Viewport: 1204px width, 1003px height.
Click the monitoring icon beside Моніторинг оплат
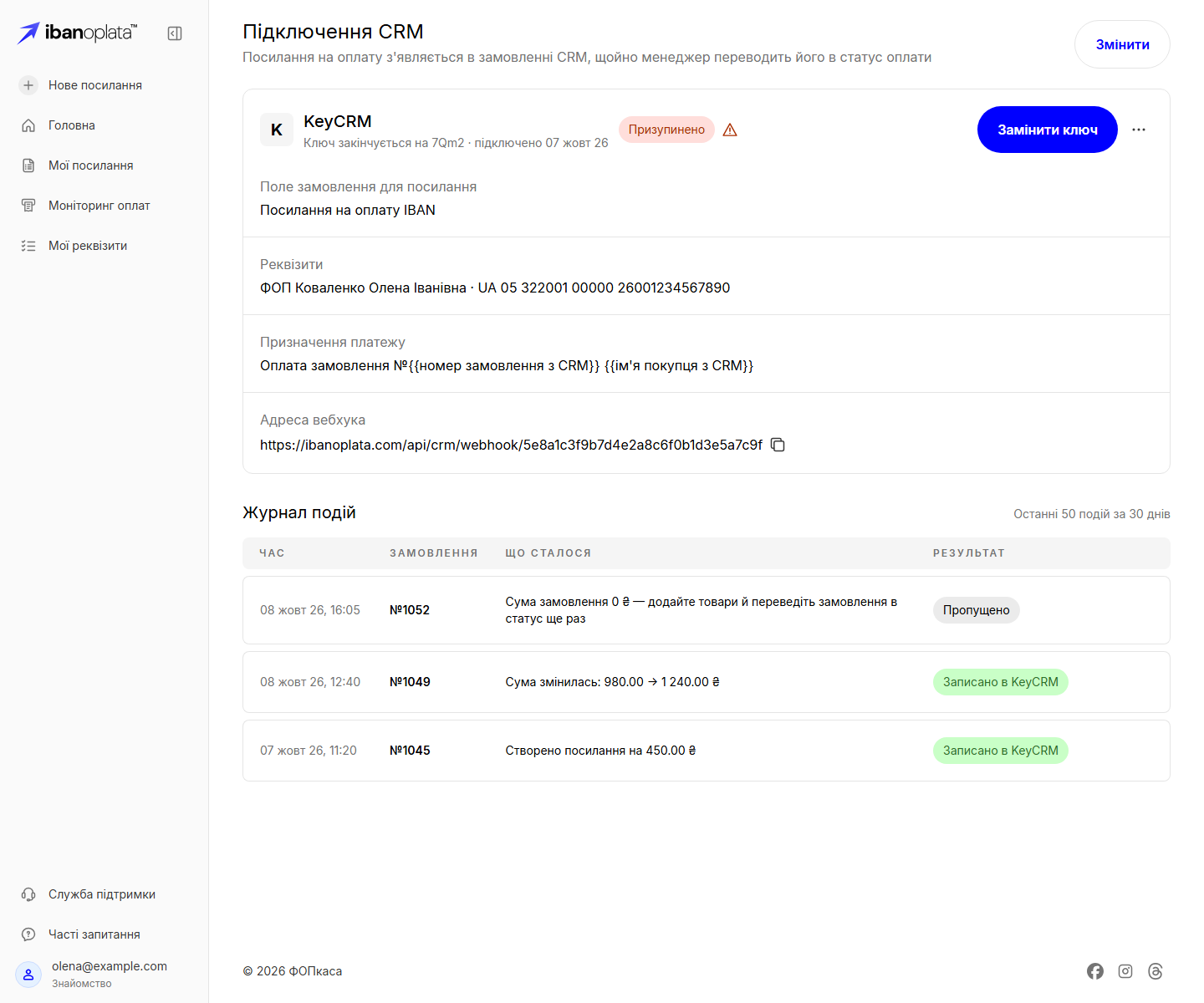coord(28,206)
